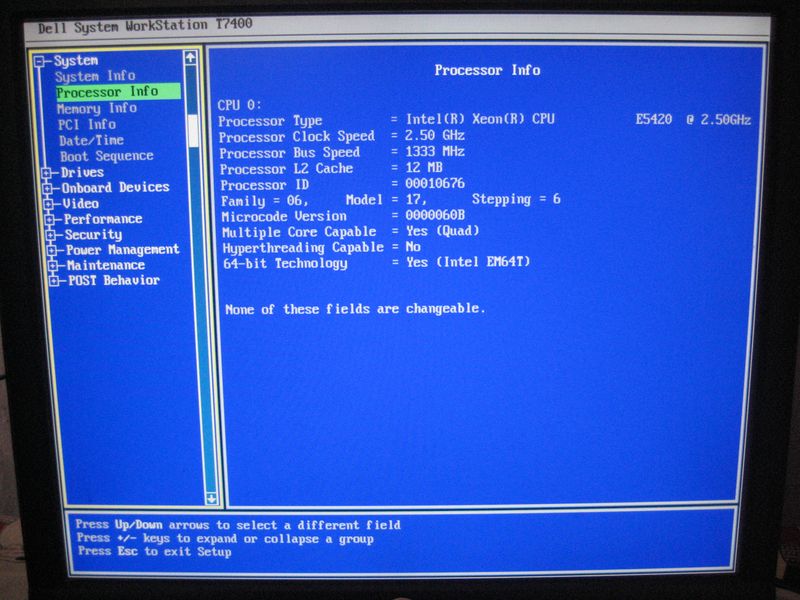The width and height of the screenshot is (800, 600).
Task: Select the Security tree label
Action: [x=93, y=235]
